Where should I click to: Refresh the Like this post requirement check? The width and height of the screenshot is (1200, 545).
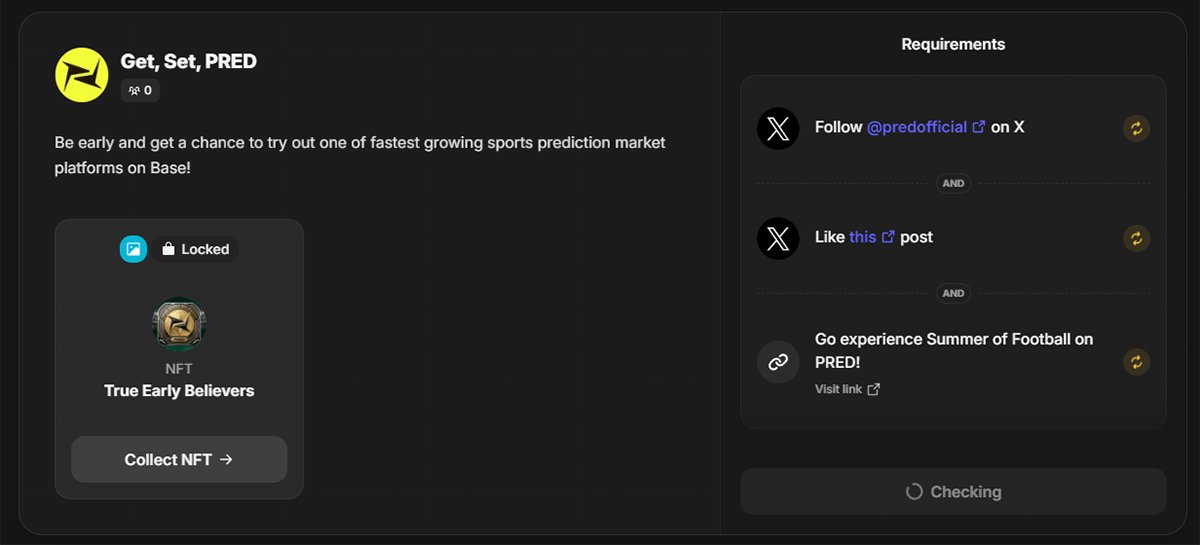coord(1136,238)
